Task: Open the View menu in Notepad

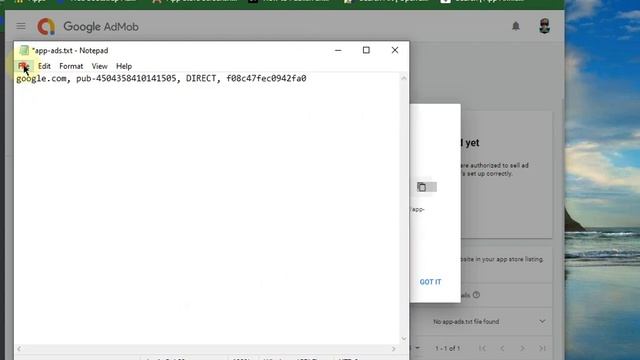Action: pos(100,66)
